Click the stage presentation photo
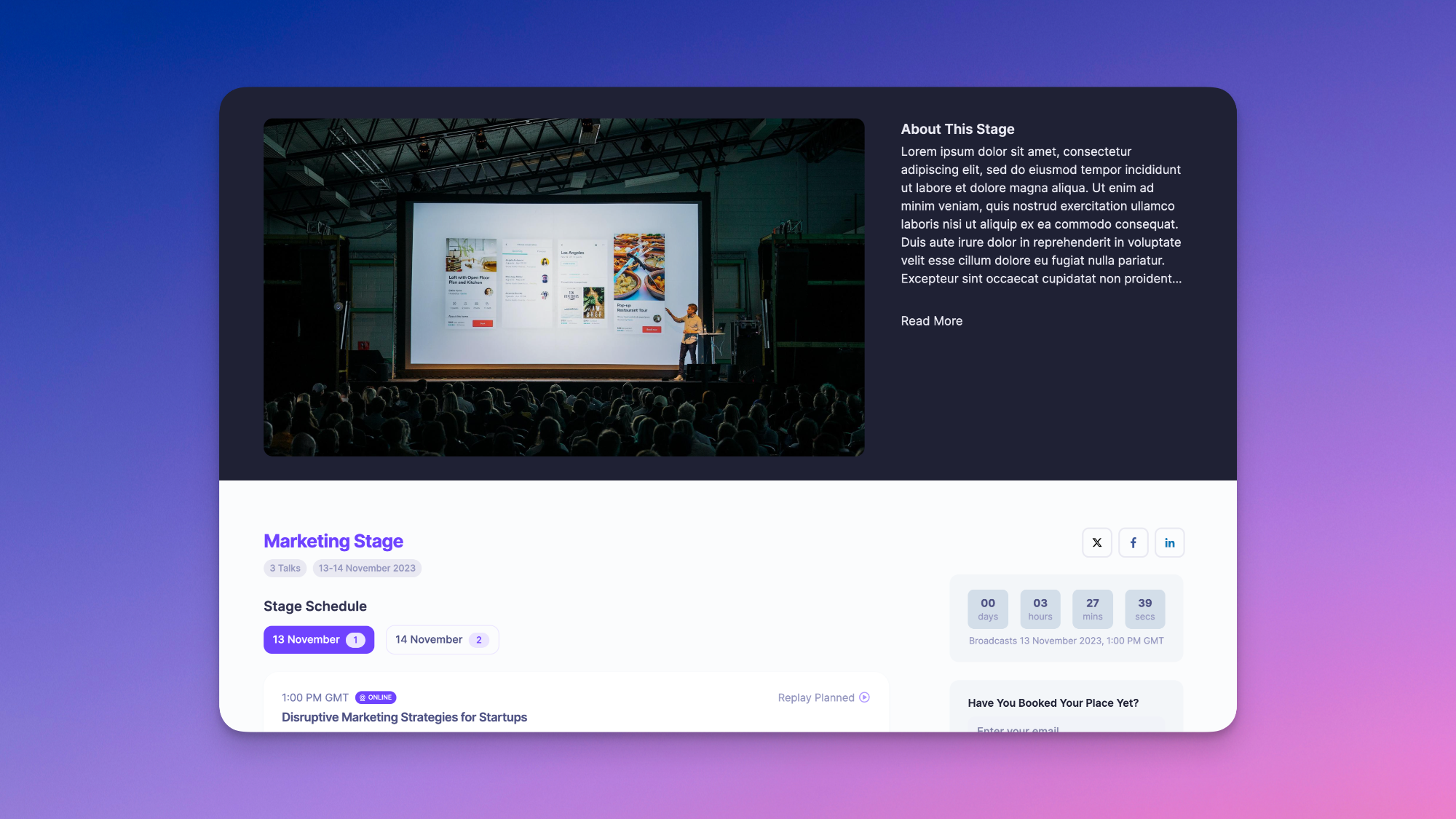The image size is (1456, 819). point(563,287)
